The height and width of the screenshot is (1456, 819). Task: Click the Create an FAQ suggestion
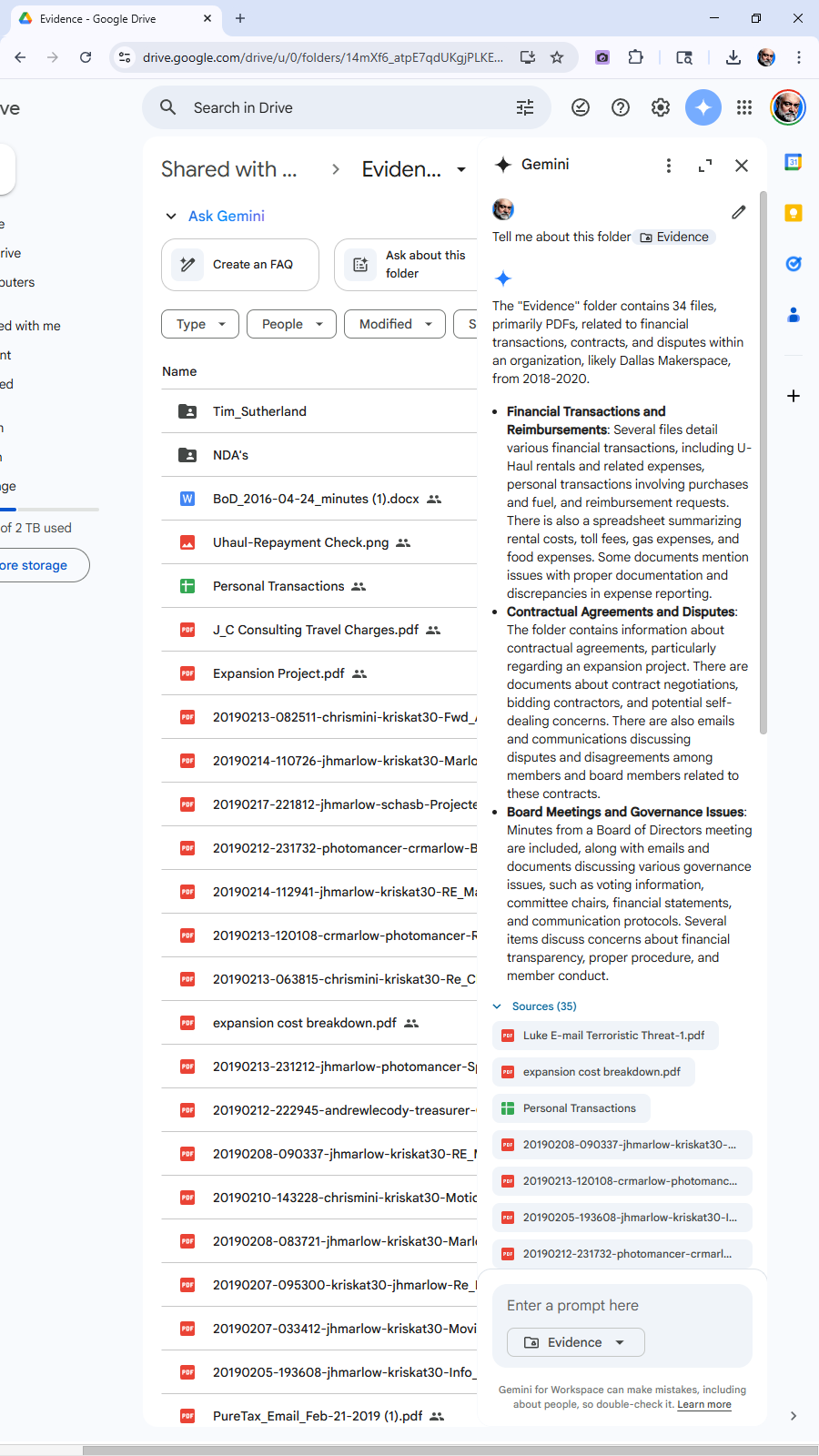(x=240, y=265)
